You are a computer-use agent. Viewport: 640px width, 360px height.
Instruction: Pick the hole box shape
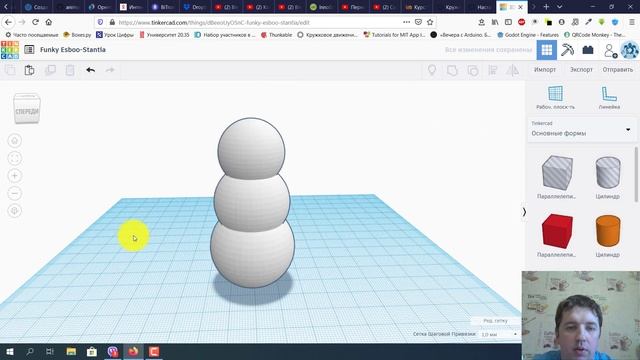click(557, 173)
